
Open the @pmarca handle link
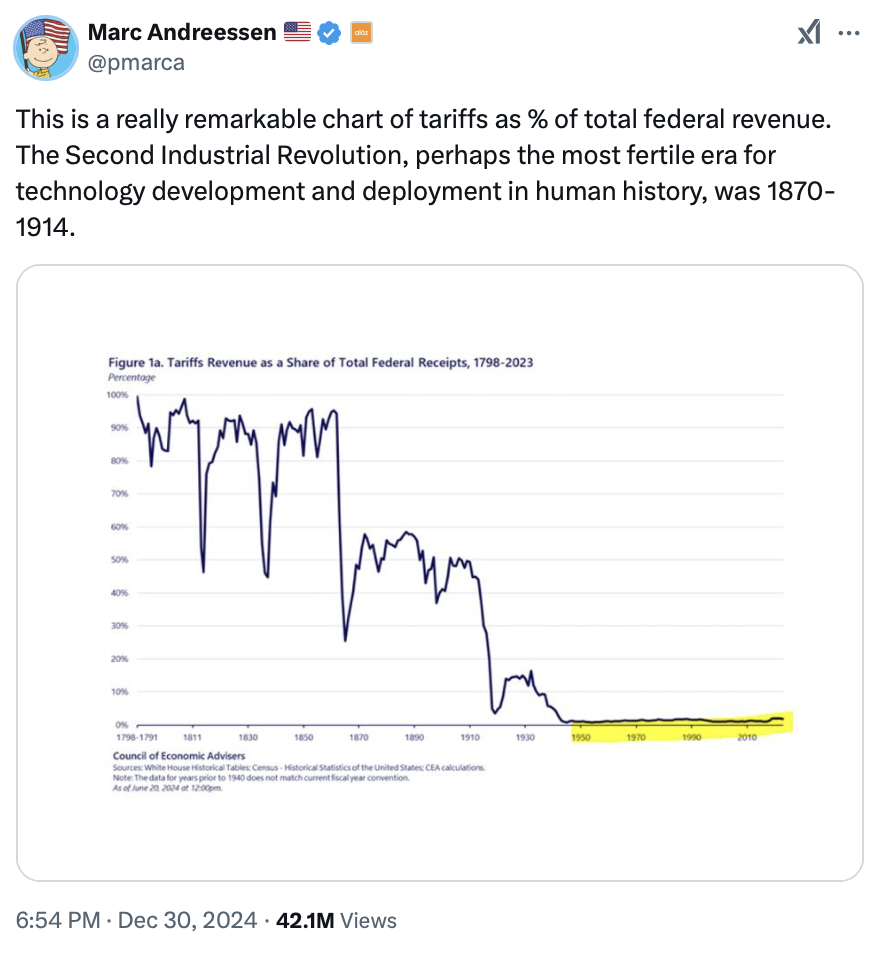136,62
